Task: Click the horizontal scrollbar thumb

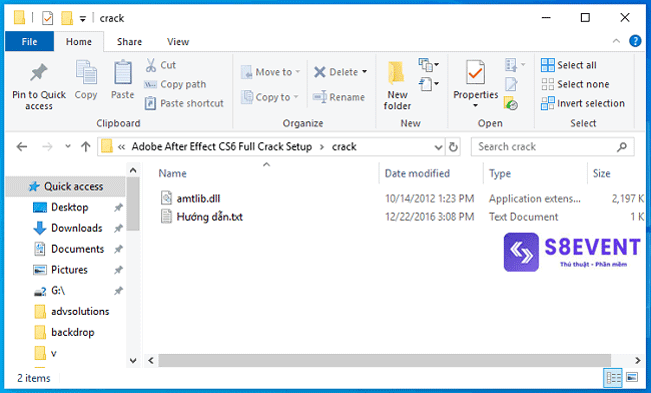Action: coord(384,360)
